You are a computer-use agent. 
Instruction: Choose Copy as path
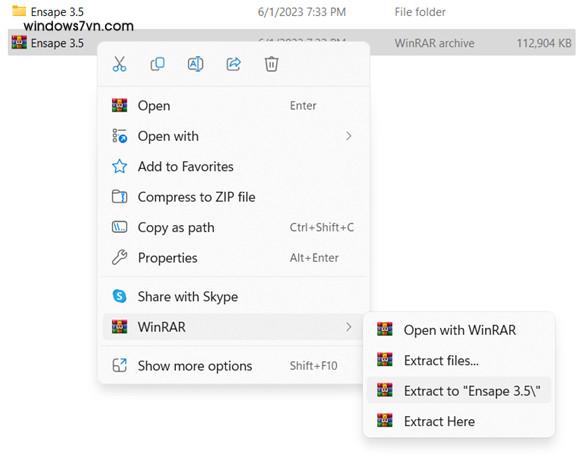234,227
